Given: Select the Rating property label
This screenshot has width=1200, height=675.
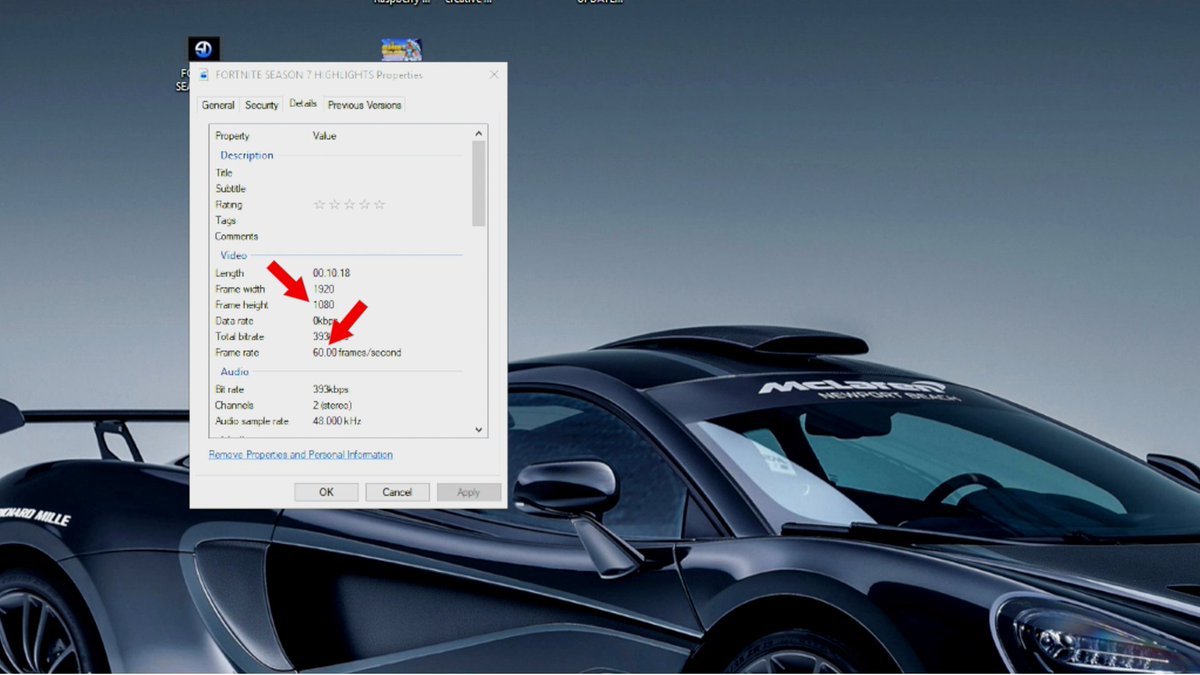Looking at the screenshot, I should 229,205.
